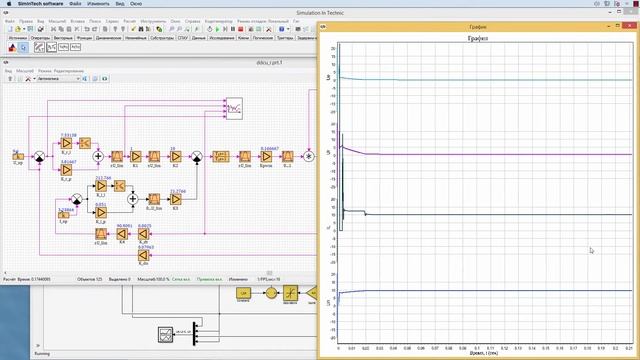Screen dimensions: 640x360
Task: Switch to the Источники block palette tab
Action: click(18, 38)
